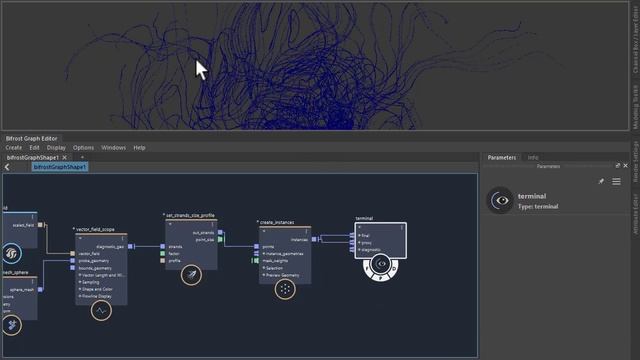640x360 pixels.
Task: Add a new graph tab with plus
Action: 82,157
